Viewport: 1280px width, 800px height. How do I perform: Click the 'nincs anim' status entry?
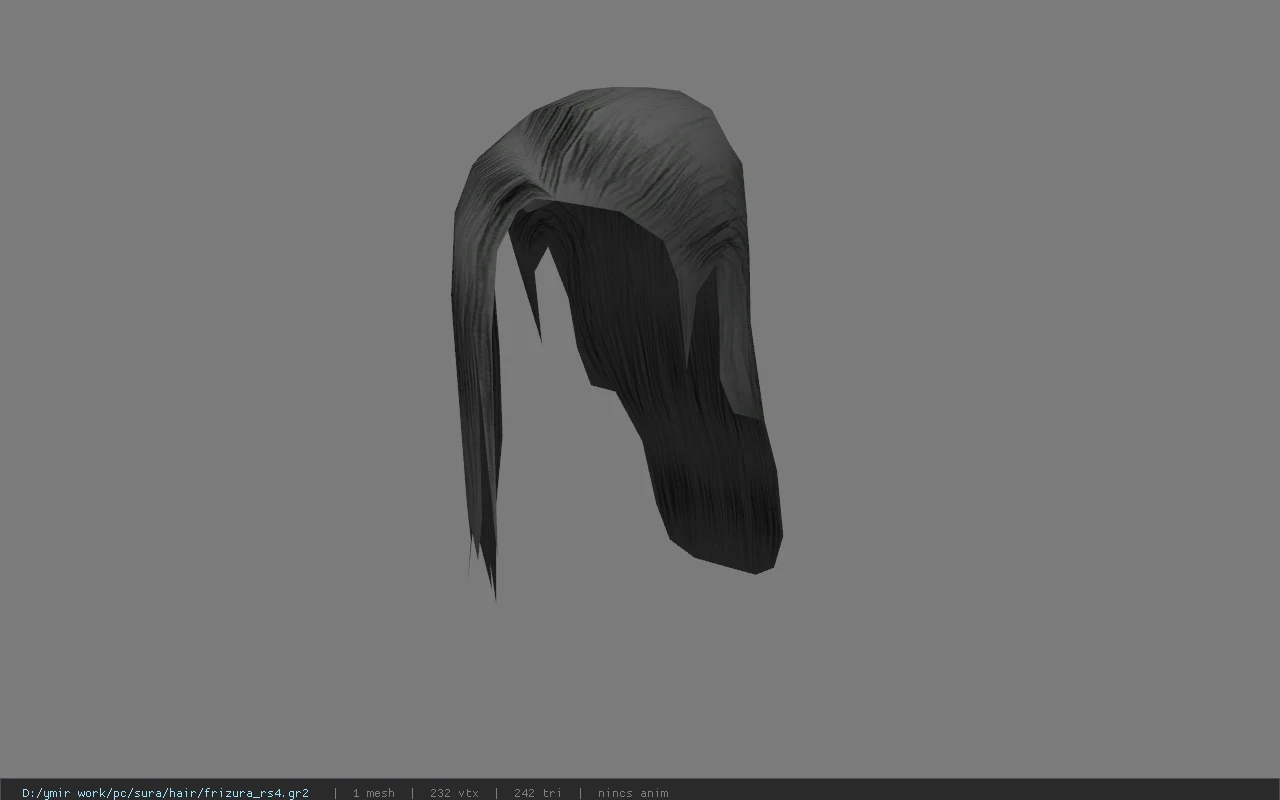(x=633, y=793)
